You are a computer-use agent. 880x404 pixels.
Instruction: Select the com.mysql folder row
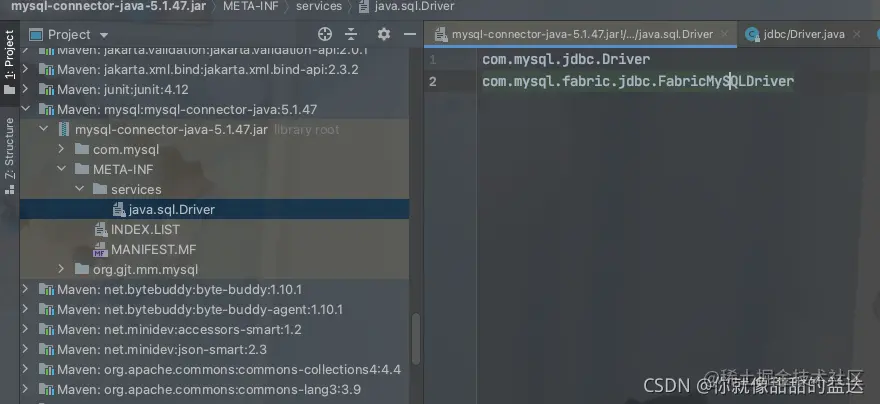[214, 150]
